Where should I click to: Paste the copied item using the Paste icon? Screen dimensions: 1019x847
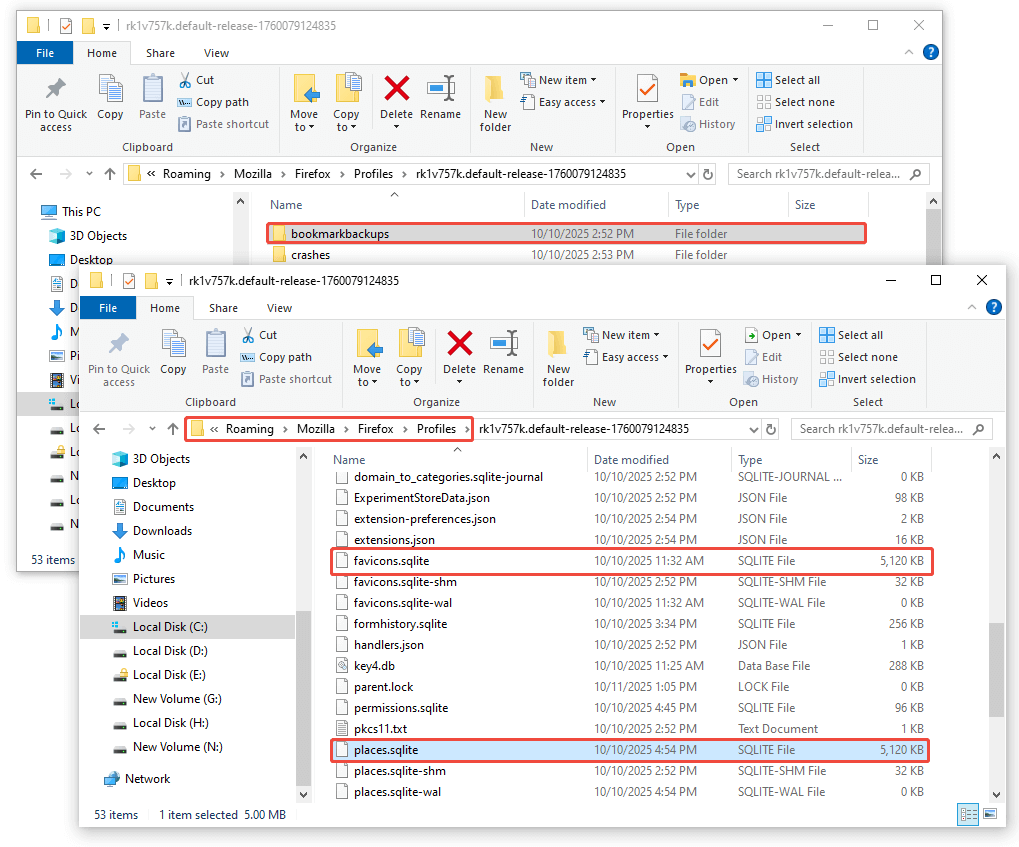pyautogui.click(x=215, y=355)
